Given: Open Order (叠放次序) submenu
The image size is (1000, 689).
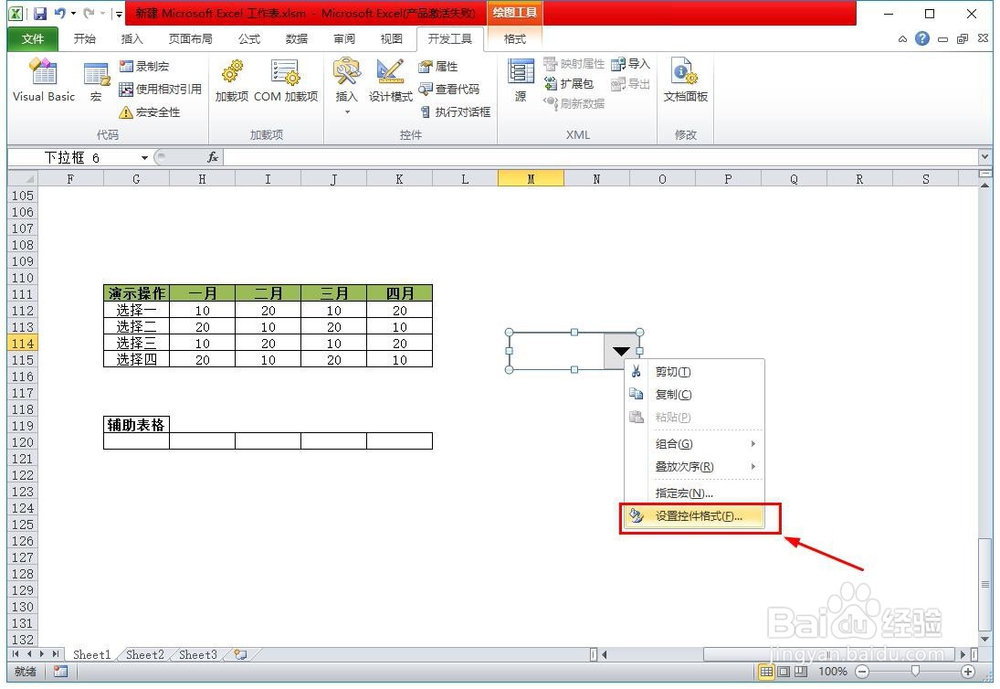Looking at the screenshot, I should [694, 467].
